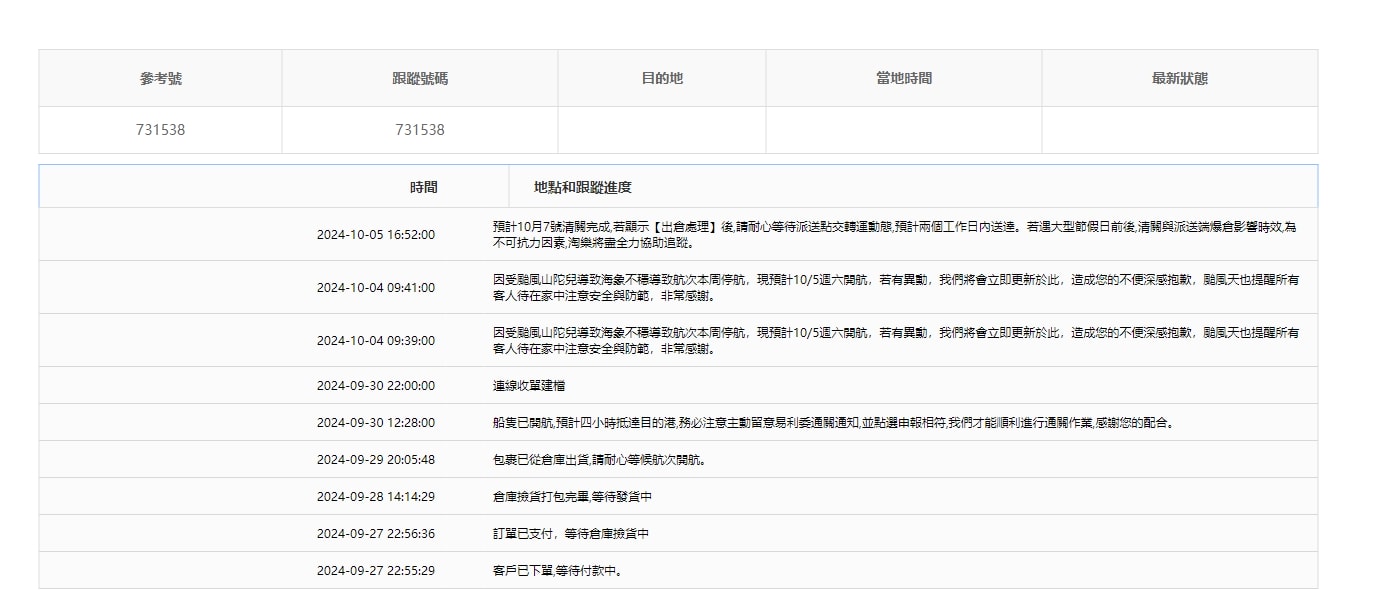
Task: Click the '目的地' column header
Action: coord(662,78)
